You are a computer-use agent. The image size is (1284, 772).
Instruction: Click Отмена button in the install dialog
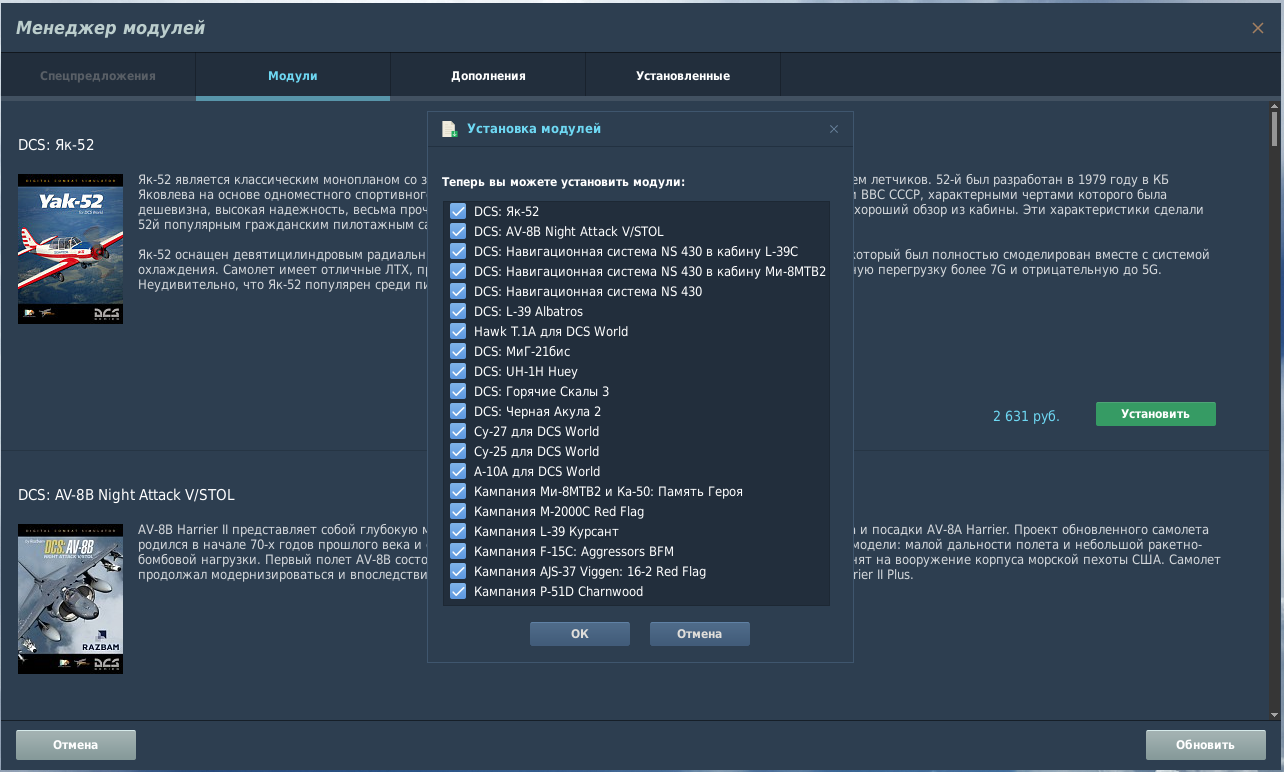pyautogui.click(x=699, y=634)
